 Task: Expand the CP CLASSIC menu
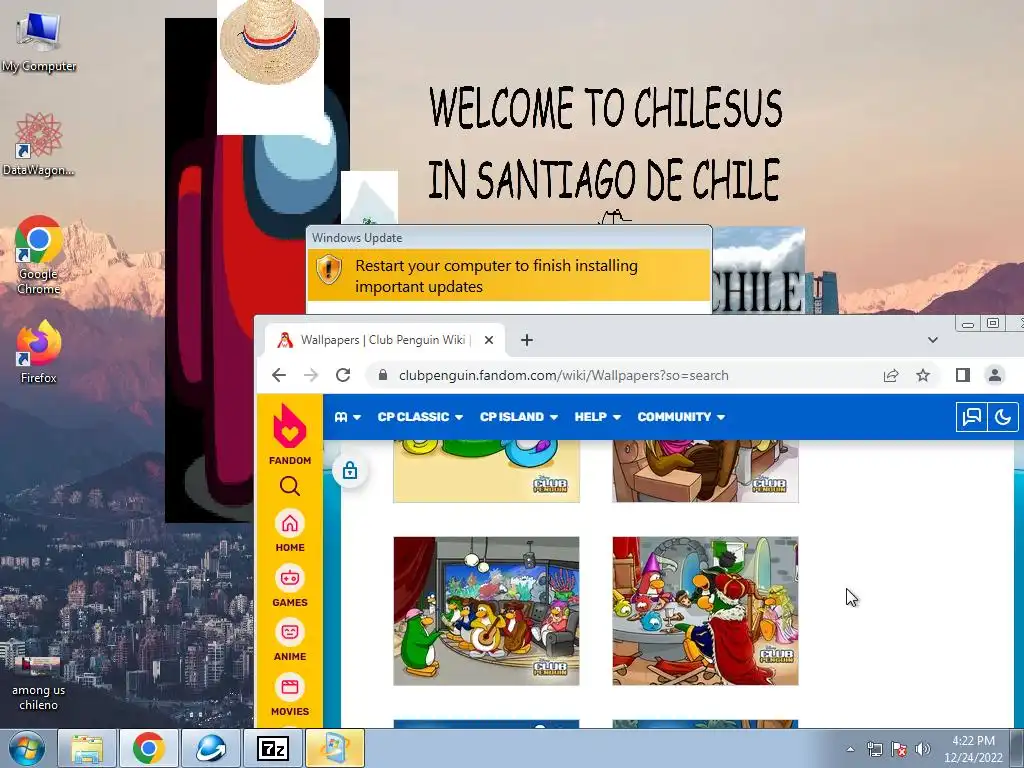point(420,417)
